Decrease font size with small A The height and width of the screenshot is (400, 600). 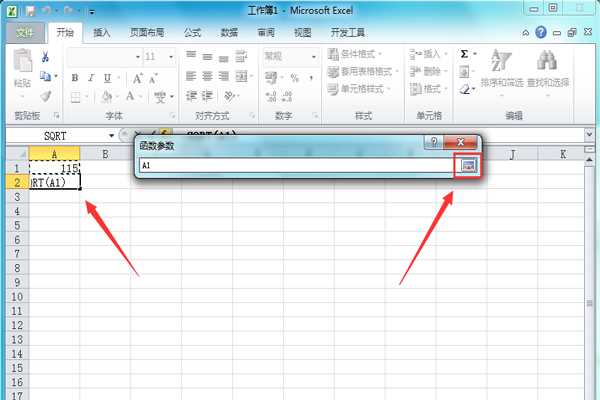pos(153,79)
